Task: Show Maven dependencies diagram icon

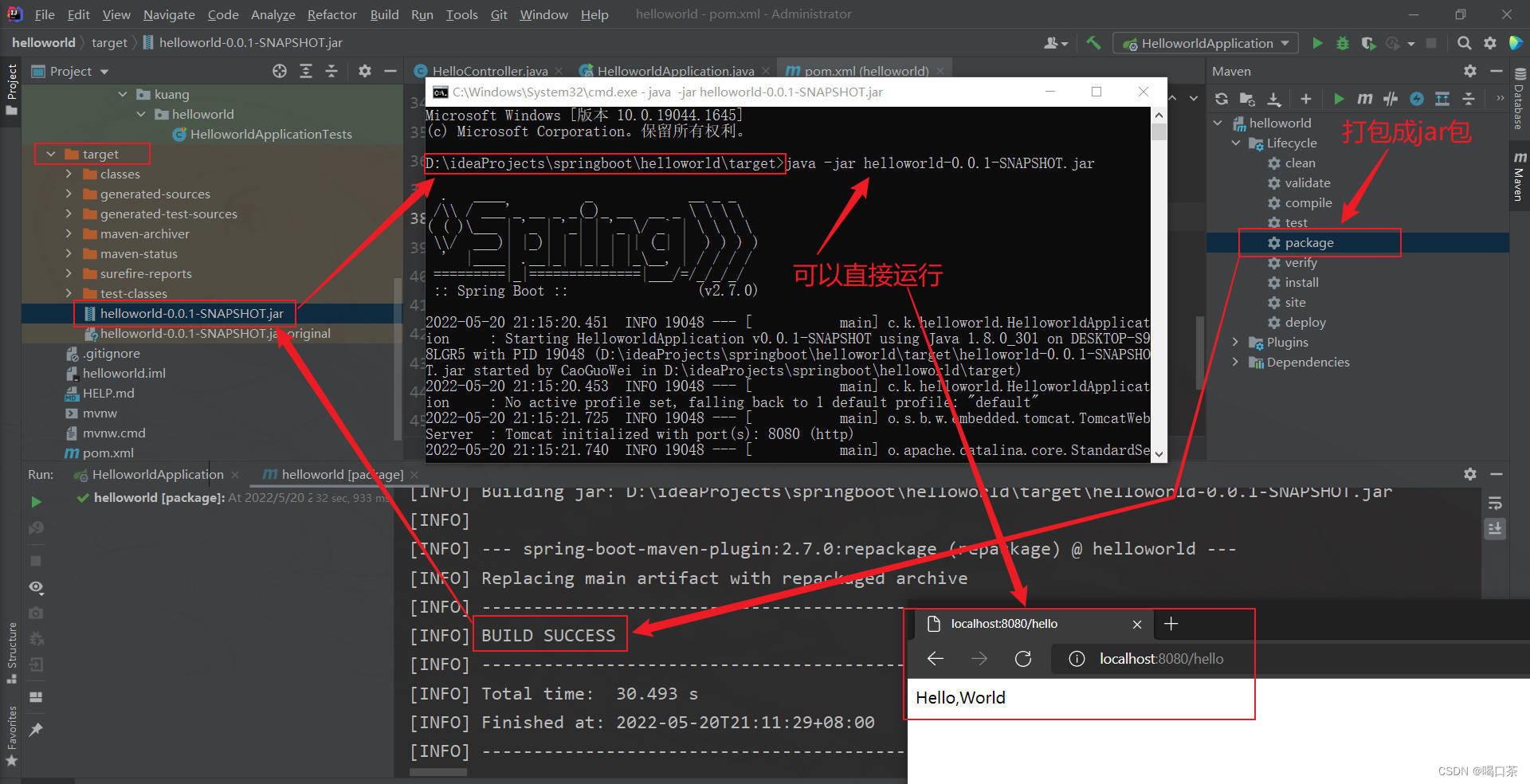Action: coord(1442,99)
